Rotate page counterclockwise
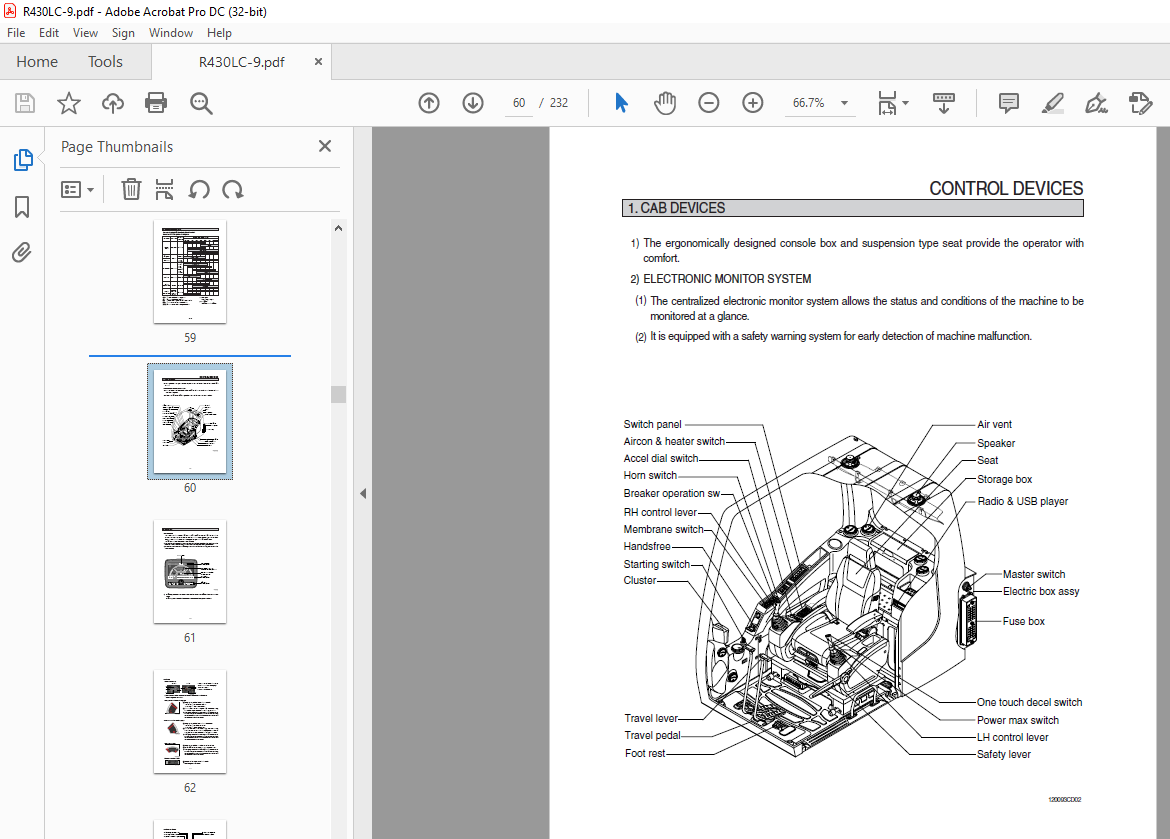This screenshot has height=839, width=1170. click(x=198, y=190)
